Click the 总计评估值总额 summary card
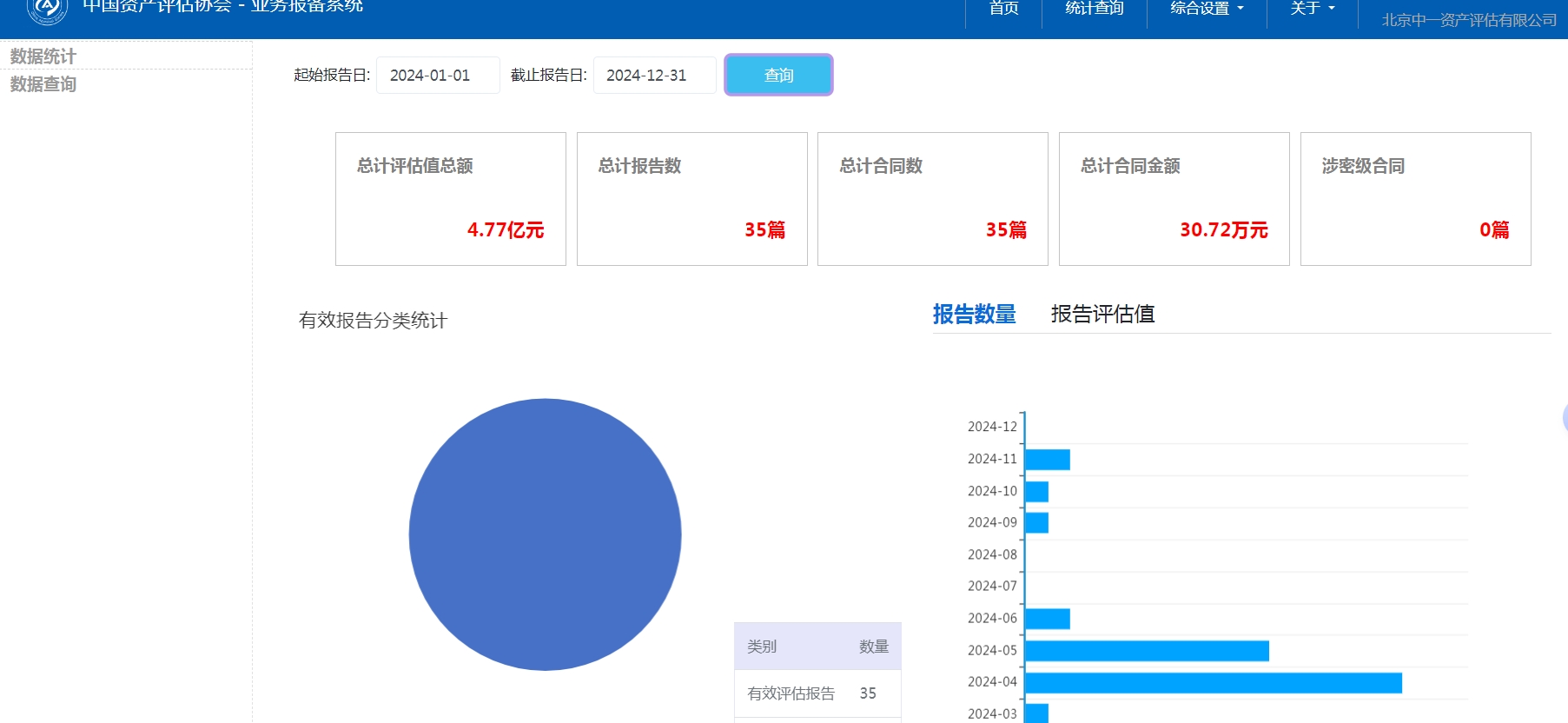Viewport: 1568px width, 723px height. coord(450,199)
